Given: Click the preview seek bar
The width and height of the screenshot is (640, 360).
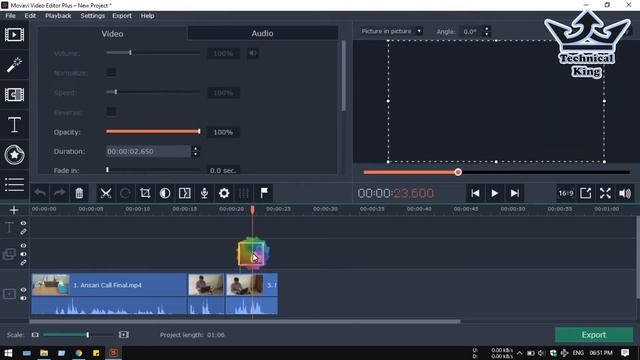Looking at the screenshot, I should pos(496,172).
